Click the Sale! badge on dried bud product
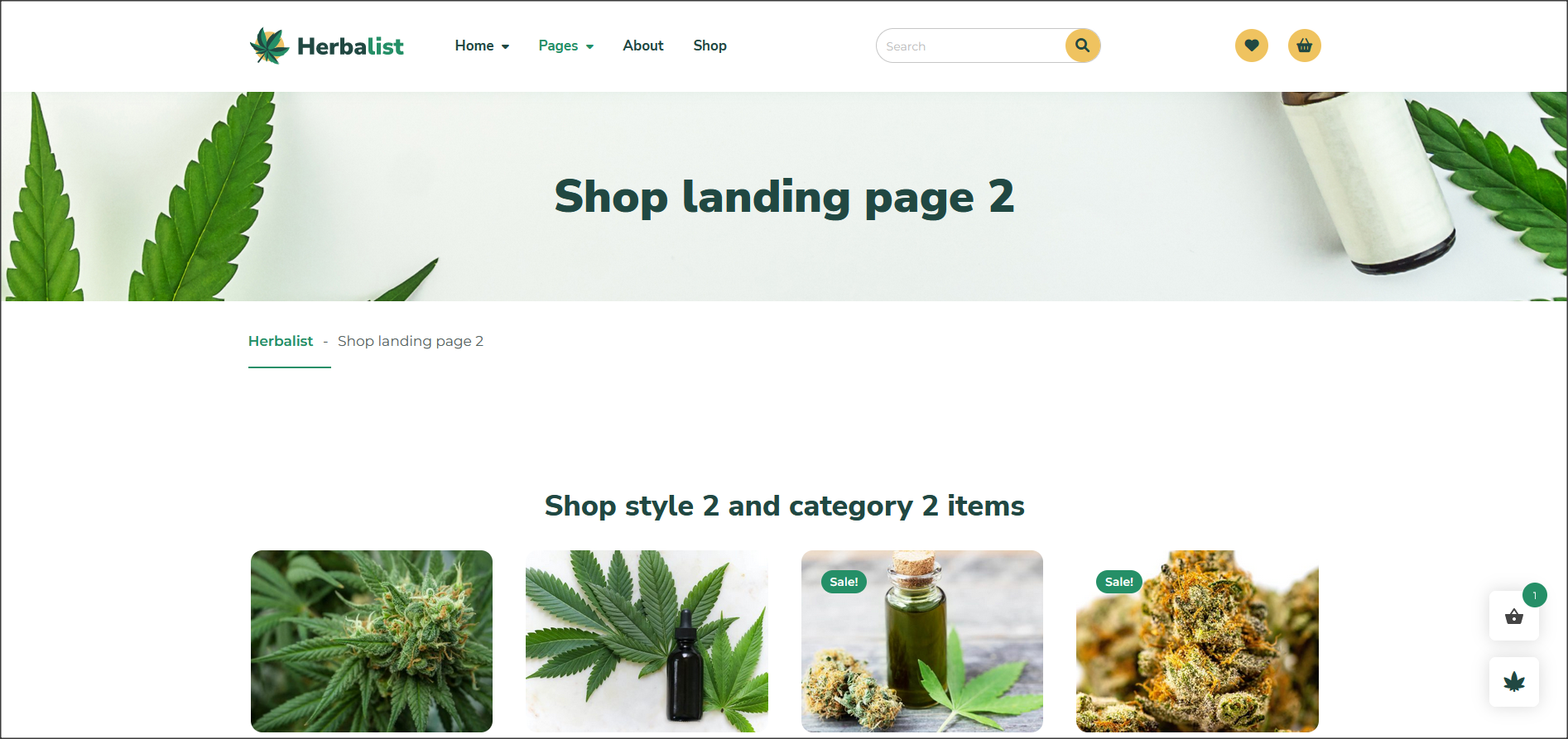 1119,582
